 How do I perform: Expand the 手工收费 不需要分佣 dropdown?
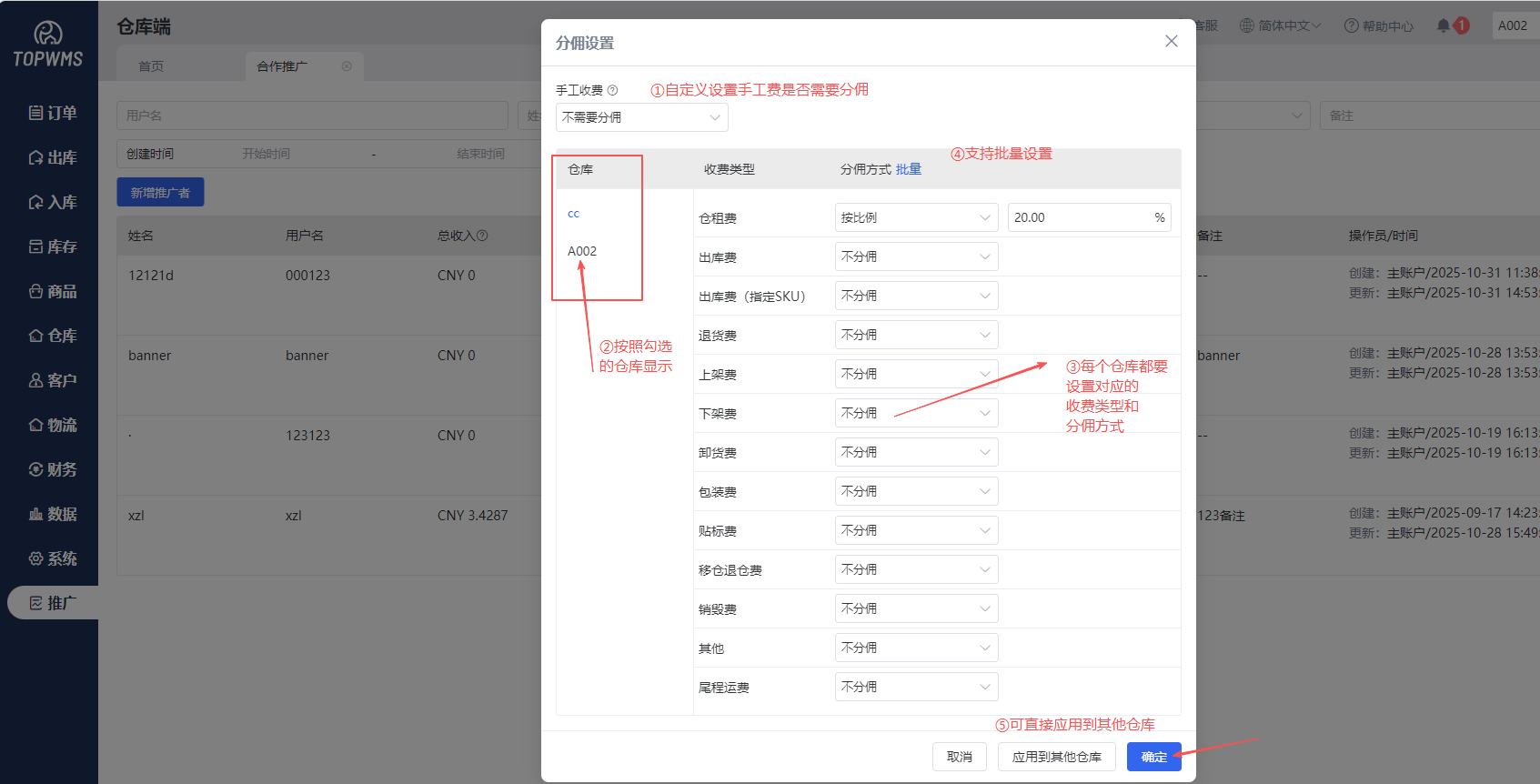(641, 117)
